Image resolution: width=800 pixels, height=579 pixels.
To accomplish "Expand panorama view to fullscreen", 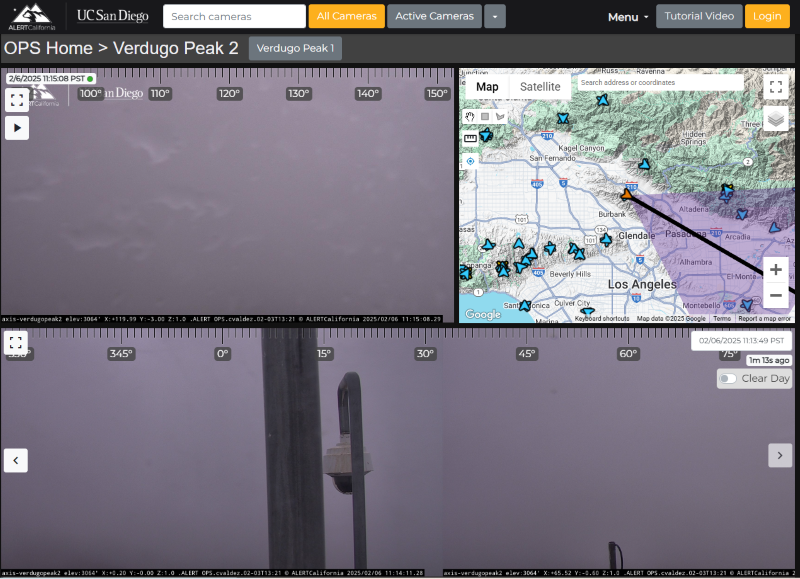I will click(x=16, y=343).
